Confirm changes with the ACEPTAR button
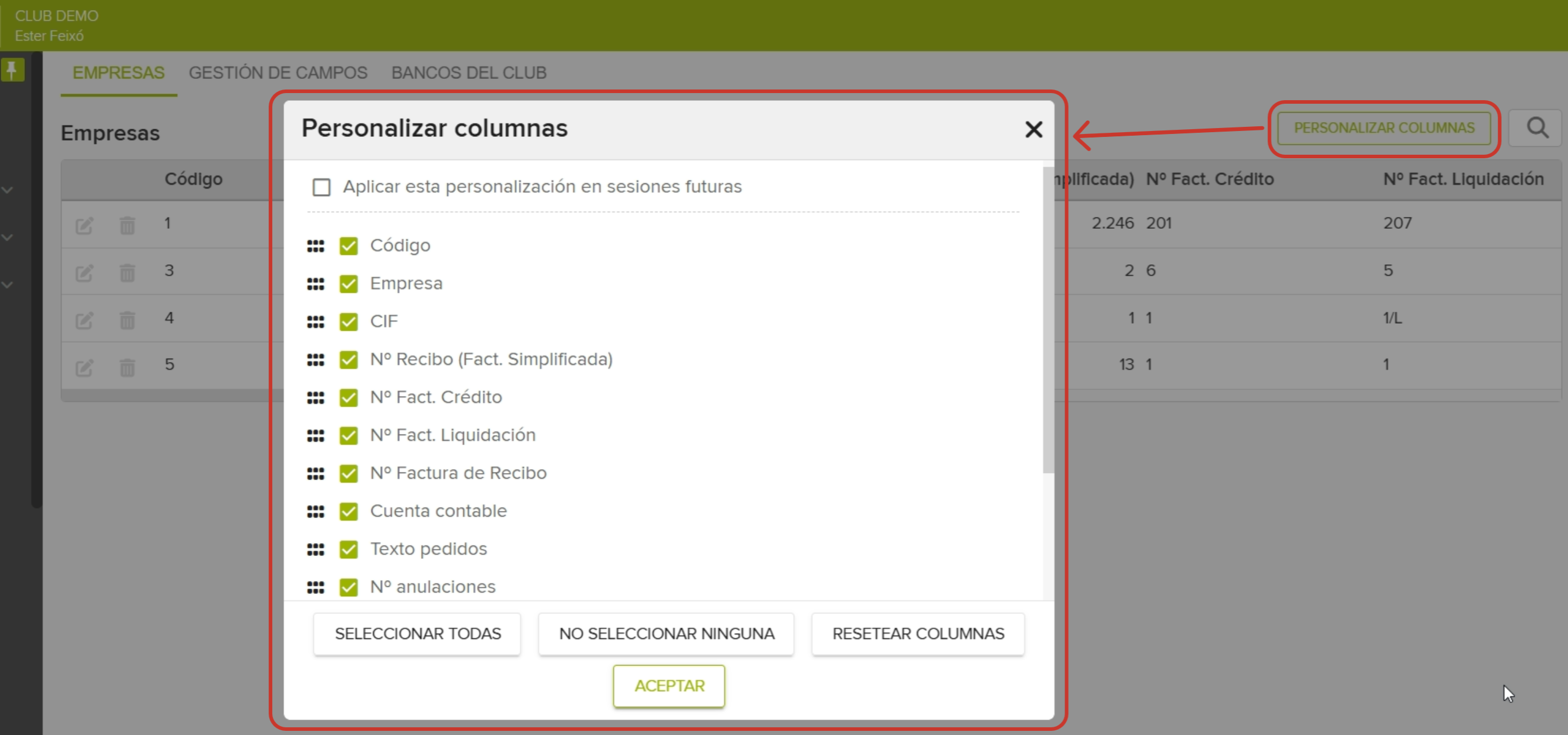The image size is (1568, 735). coord(668,686)
